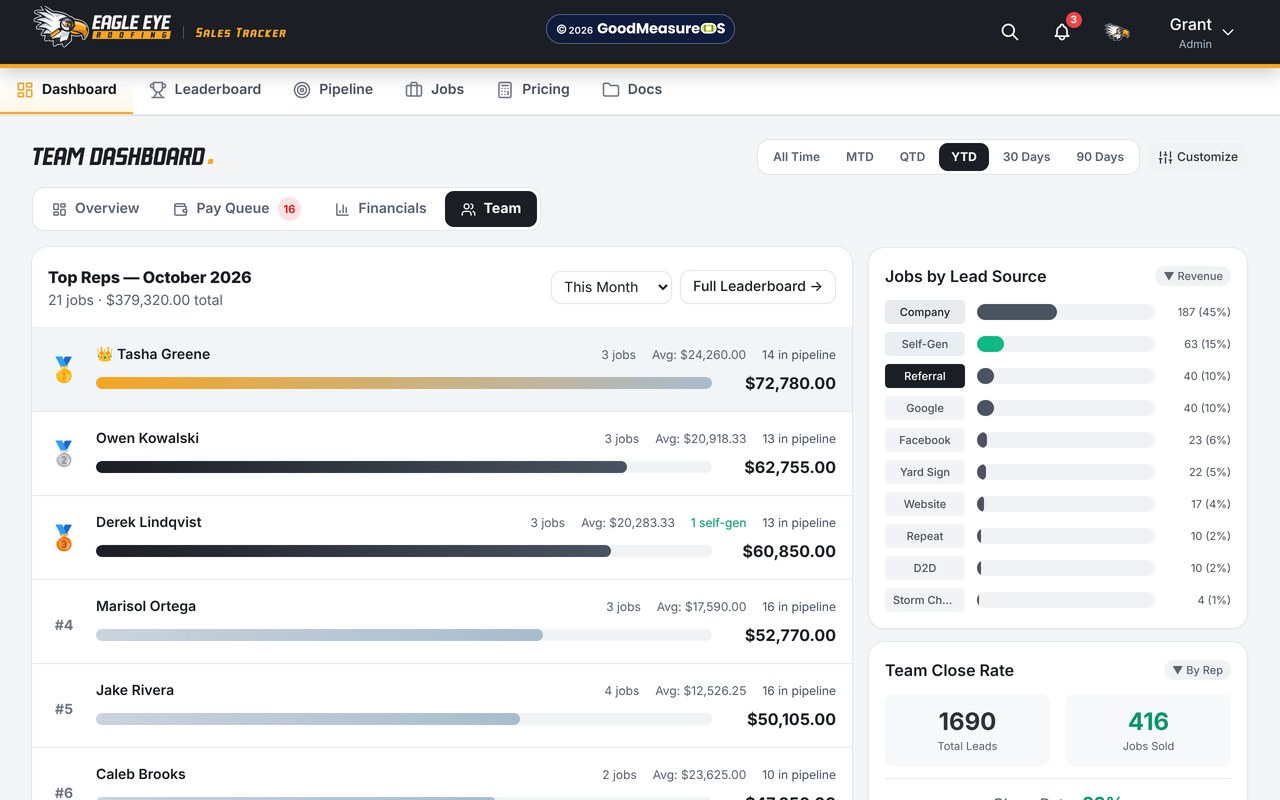Select the Referral lead source chip
1280x800 pixels.
tap(925, 376)
